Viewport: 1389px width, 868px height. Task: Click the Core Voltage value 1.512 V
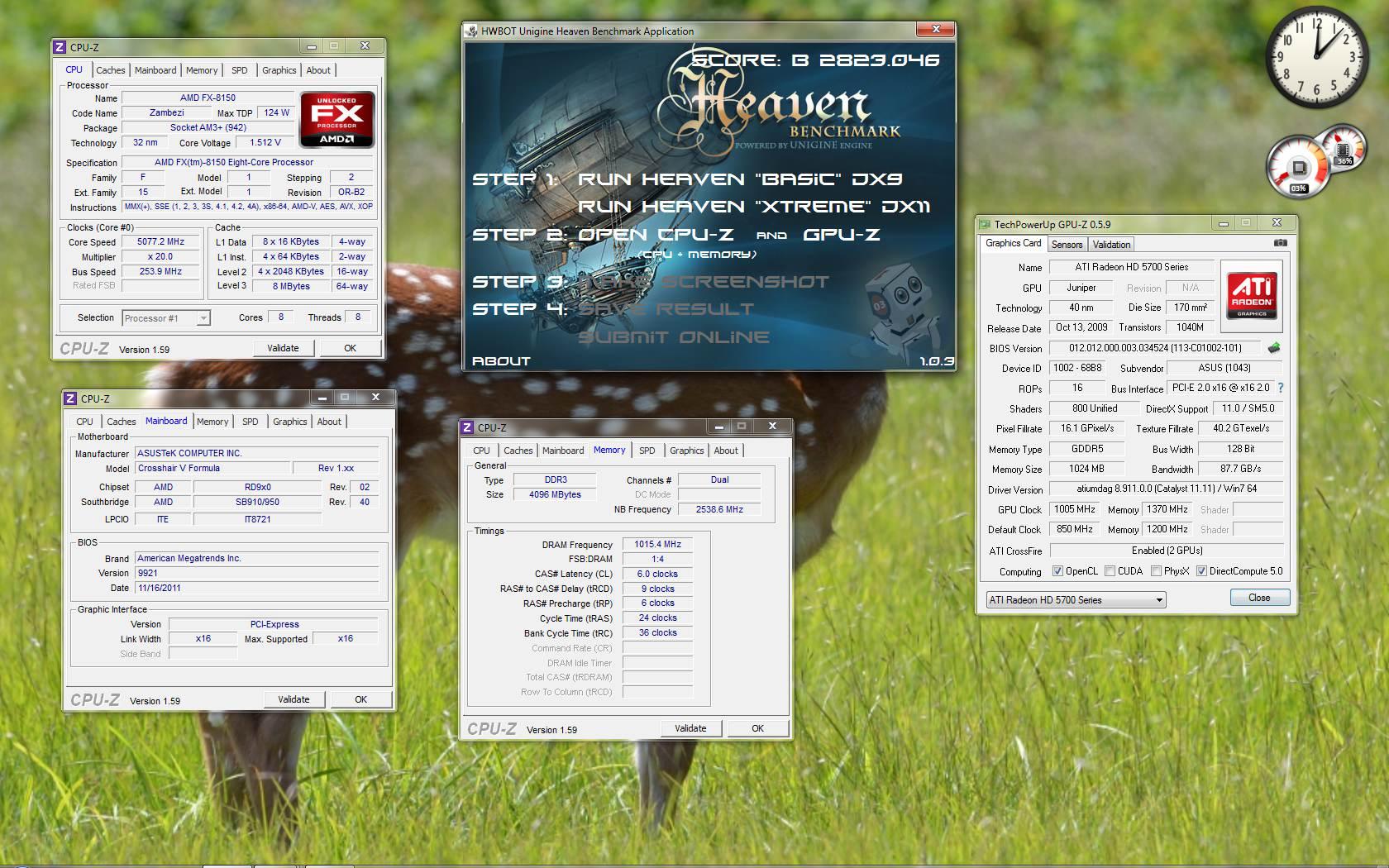[265, 143]
